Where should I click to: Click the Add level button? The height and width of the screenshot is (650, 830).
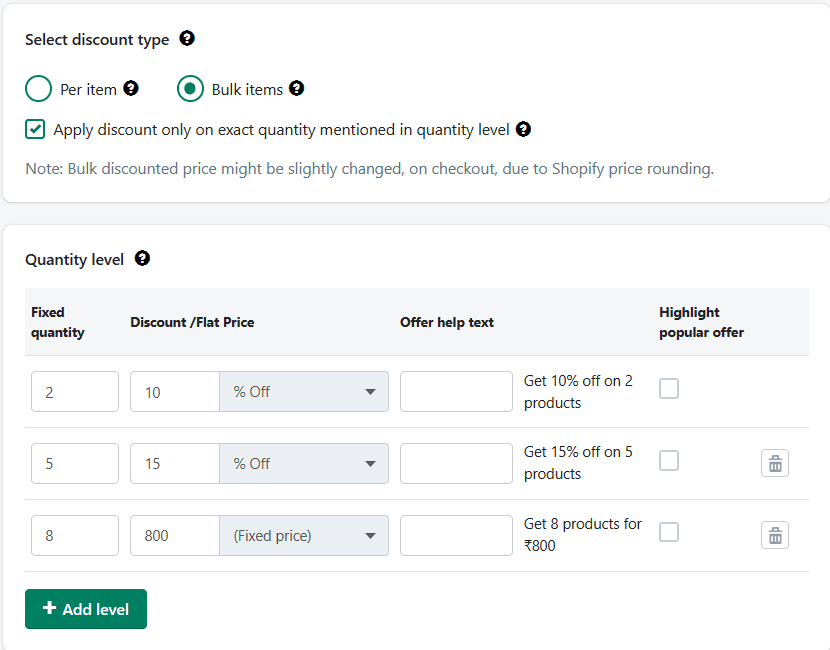(x=86, y=609)
